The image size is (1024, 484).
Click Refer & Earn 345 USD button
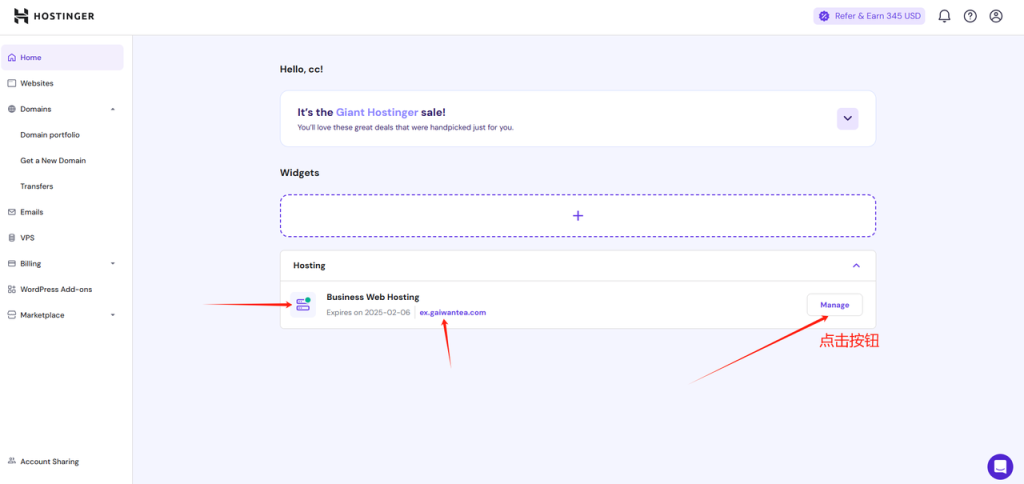(869, 16)
